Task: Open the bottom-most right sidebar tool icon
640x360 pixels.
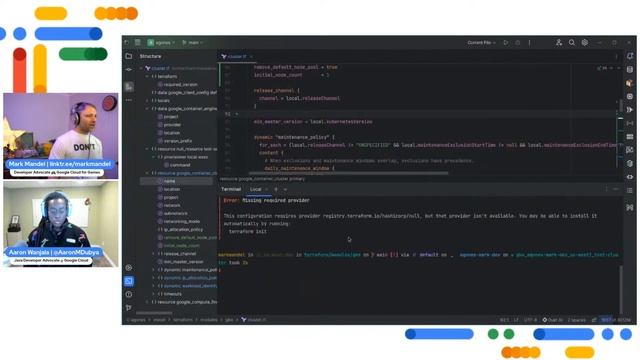Action: point(630,207)
